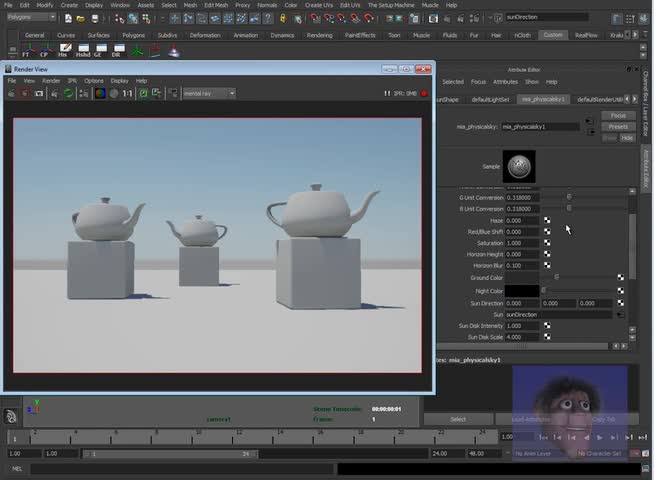This screenshot has height=480, width=654.
Task: Open the Render menu in Render View
Action: point(51,80)
